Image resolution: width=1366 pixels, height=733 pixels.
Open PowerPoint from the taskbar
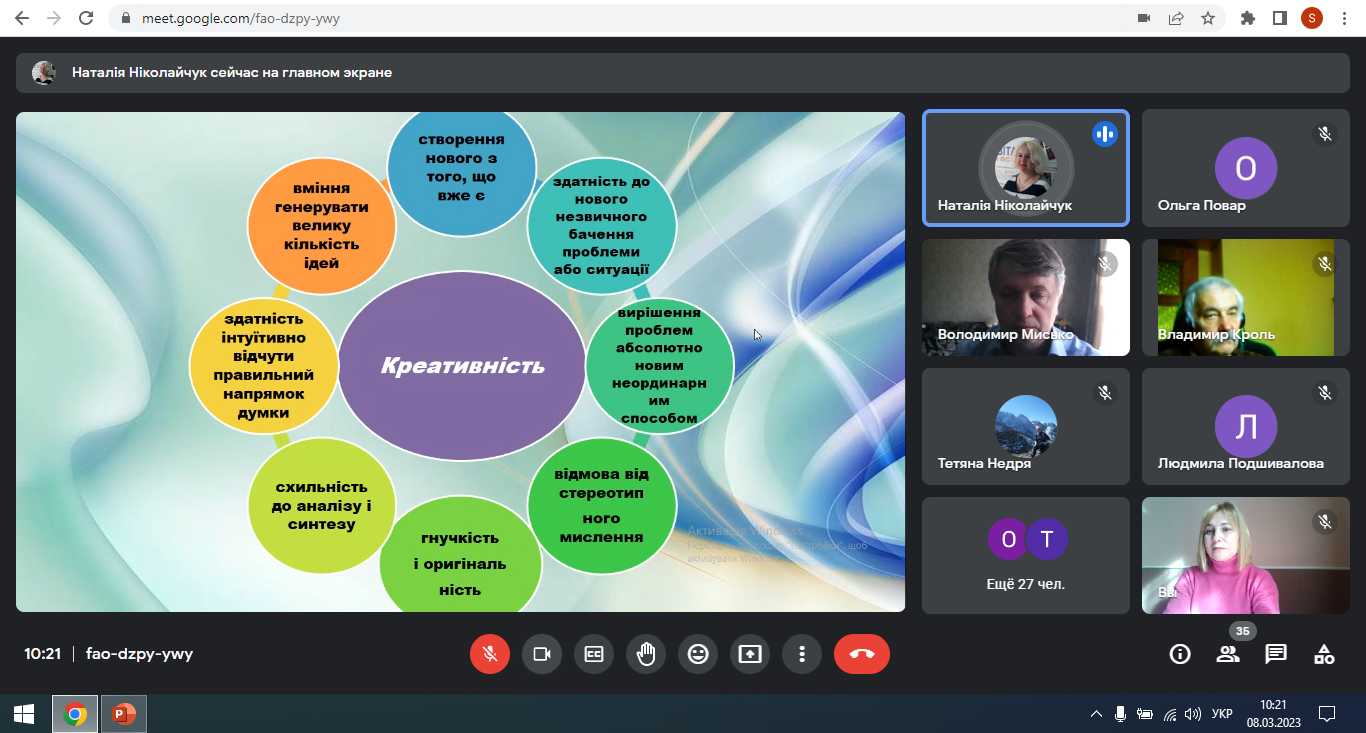[124, 714]
